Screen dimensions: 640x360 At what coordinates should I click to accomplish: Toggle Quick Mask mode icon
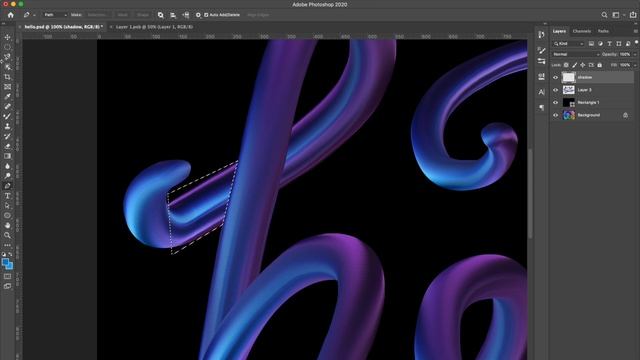click(7, 276)
